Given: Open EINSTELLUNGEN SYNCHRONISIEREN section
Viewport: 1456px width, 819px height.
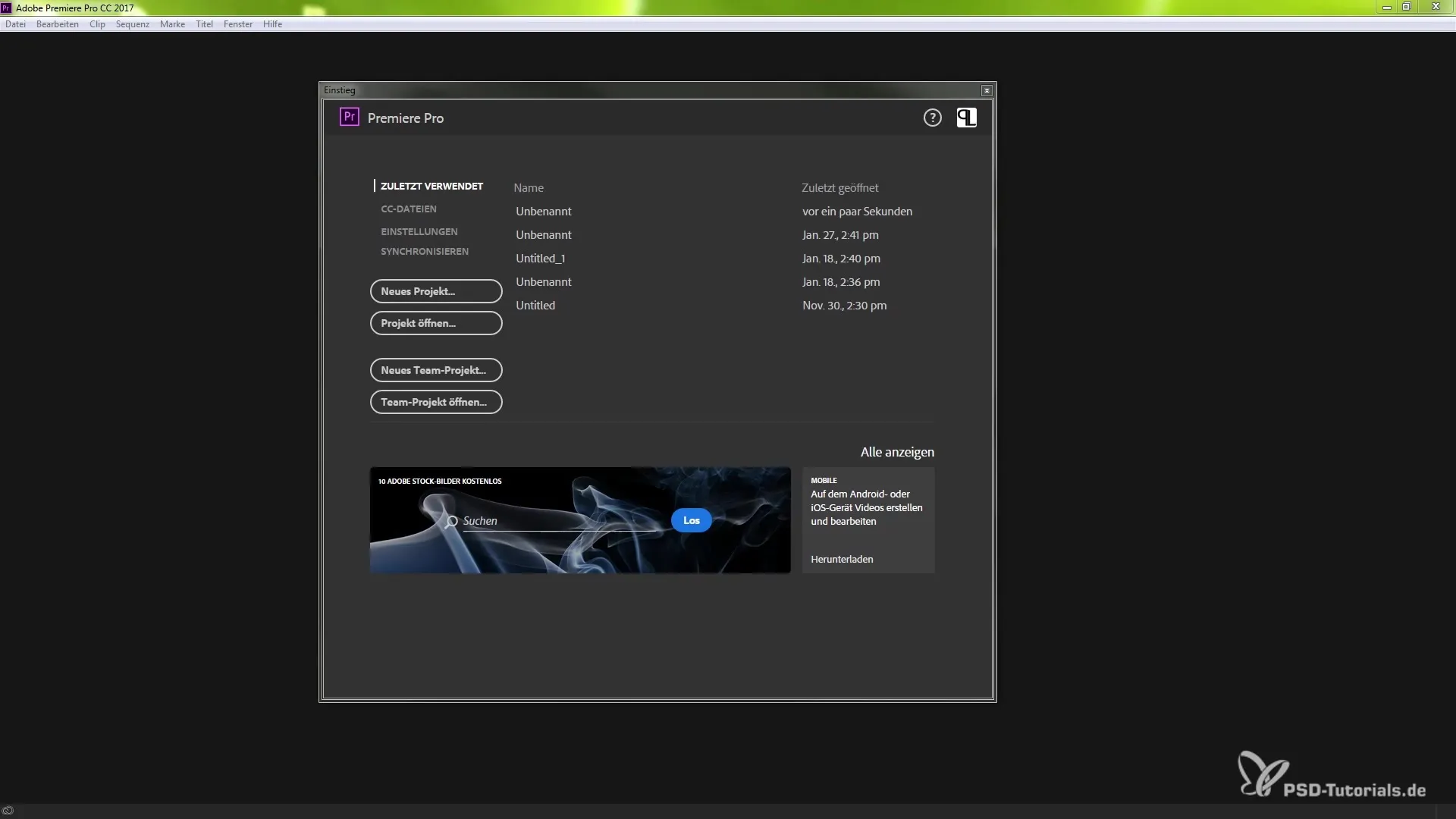Looking at the screenshot, I should [x=425, y=241].
